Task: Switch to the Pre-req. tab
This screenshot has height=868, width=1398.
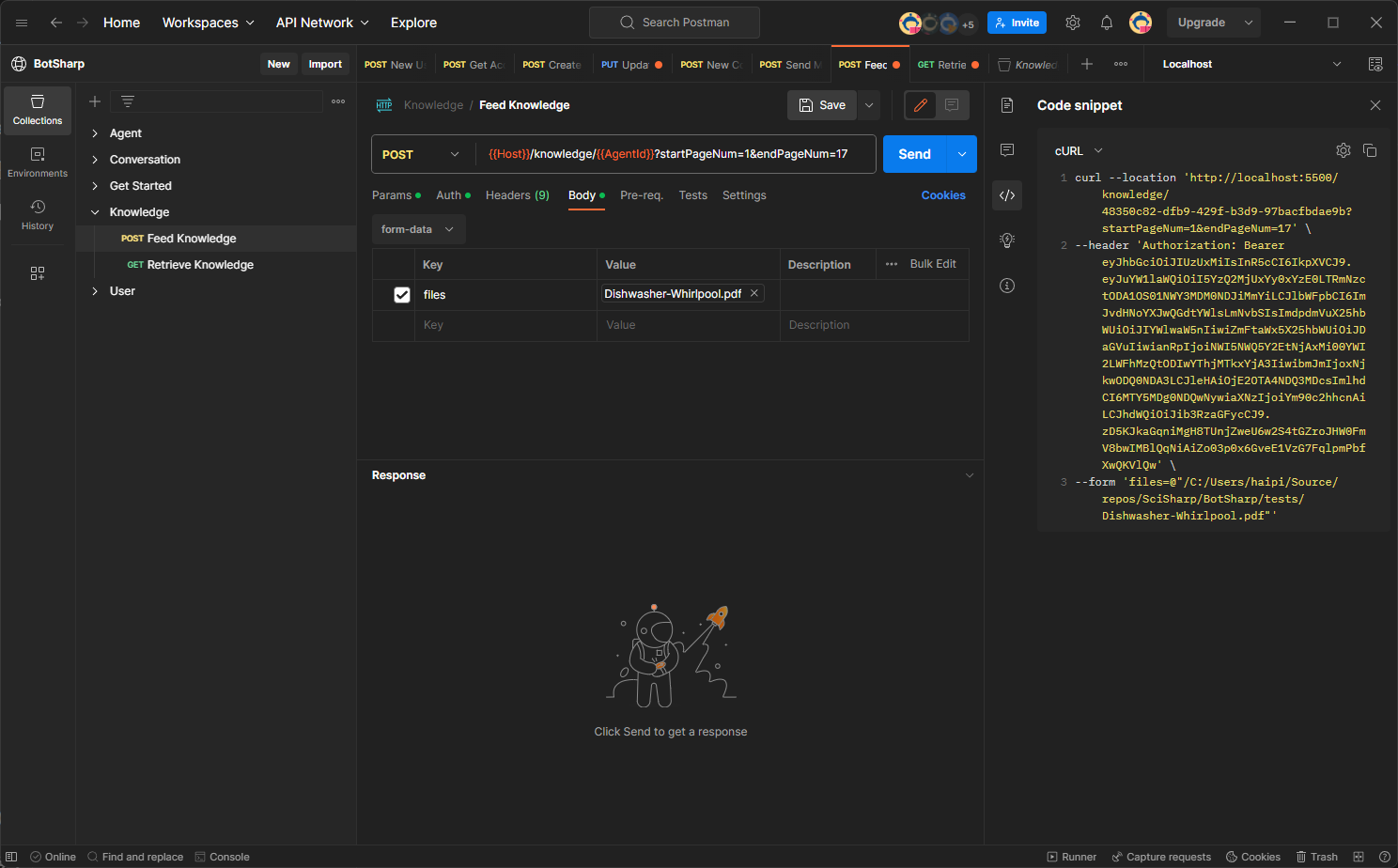Action: (x=642, y=195)
